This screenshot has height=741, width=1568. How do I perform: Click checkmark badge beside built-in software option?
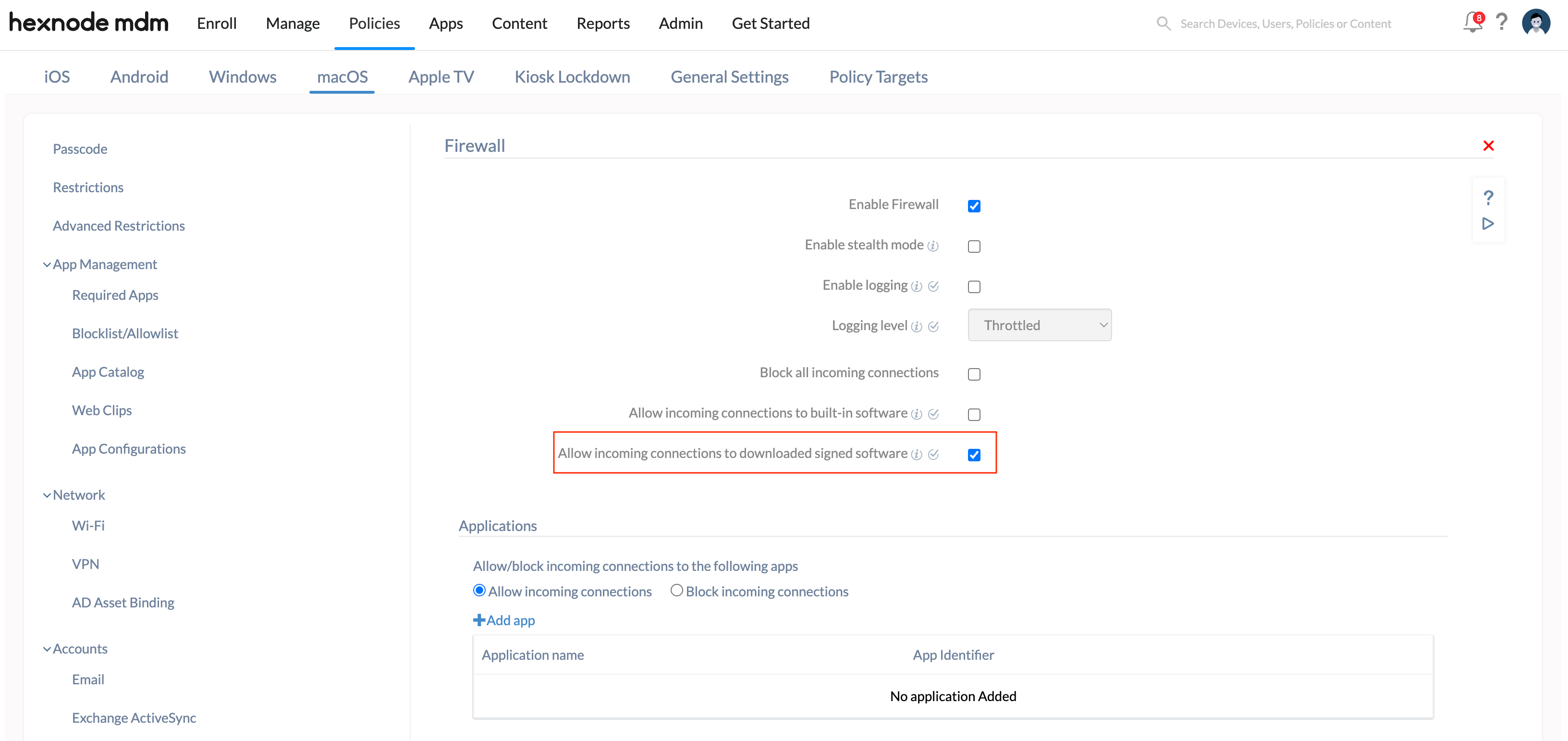(x=933, y=414)
